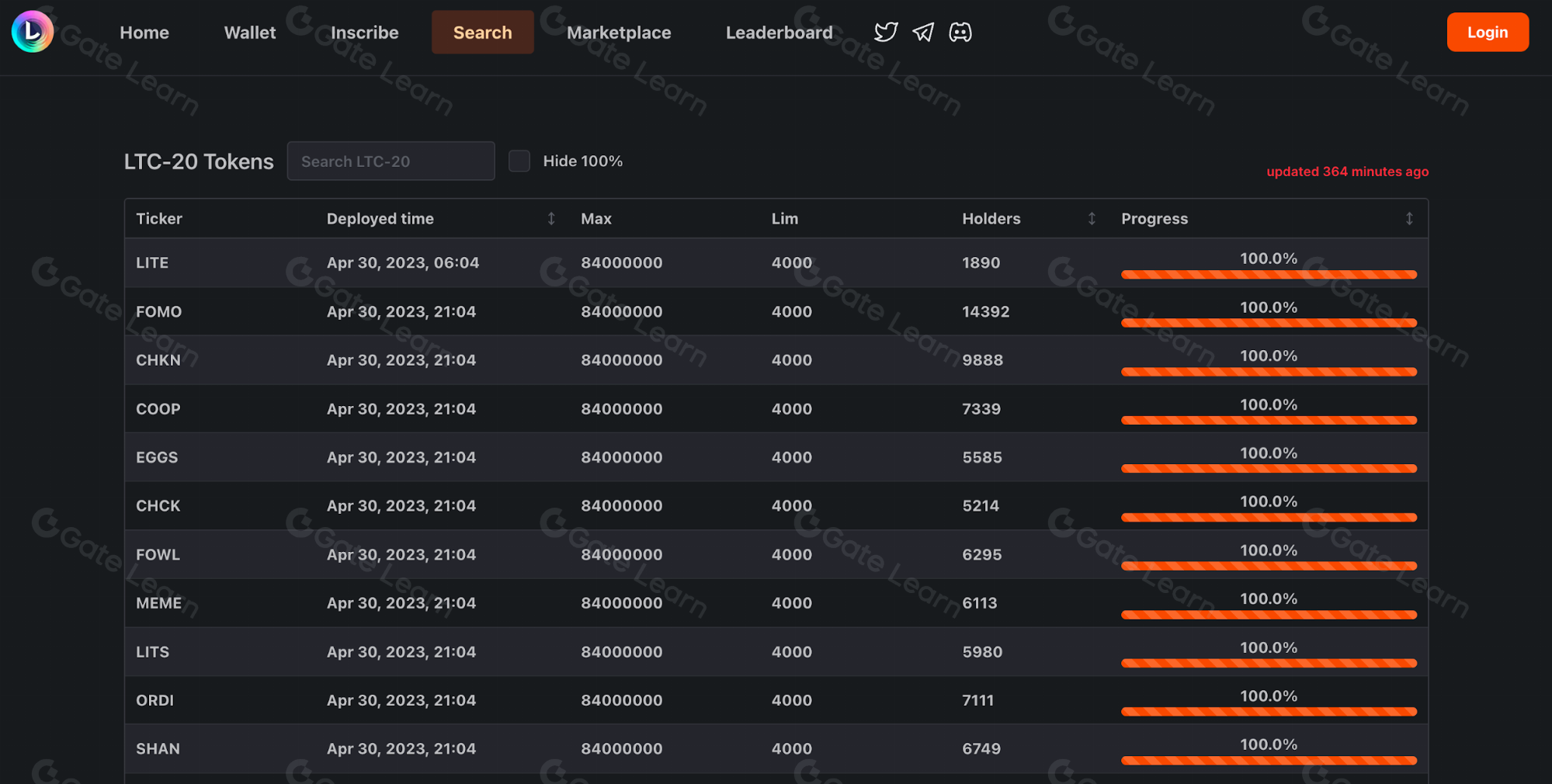Open the ORDI token entry

tap(155, 700)
